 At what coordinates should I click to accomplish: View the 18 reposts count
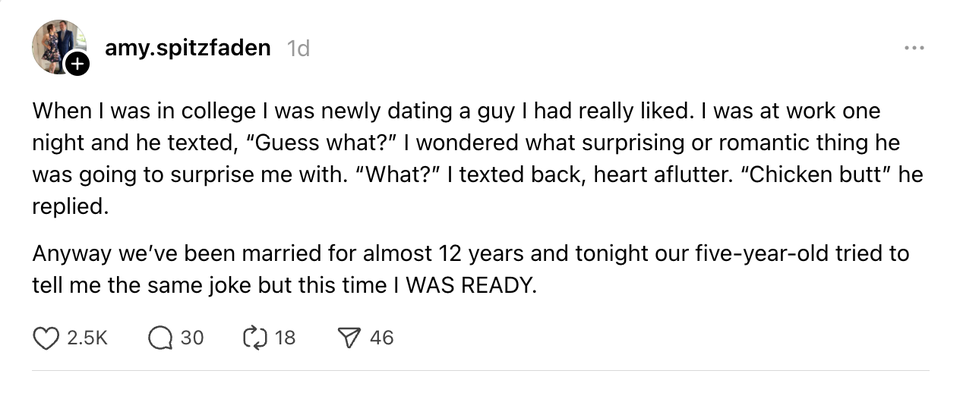[x=285, y=338]
